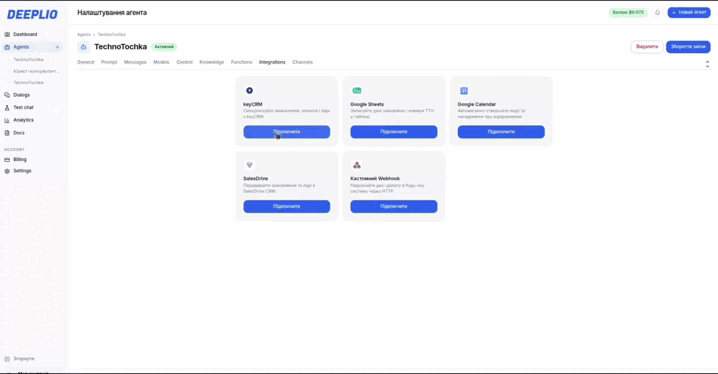The image size is (718, 374).
Task: Create agent with Новий агент button
Action: coord(689,12)
